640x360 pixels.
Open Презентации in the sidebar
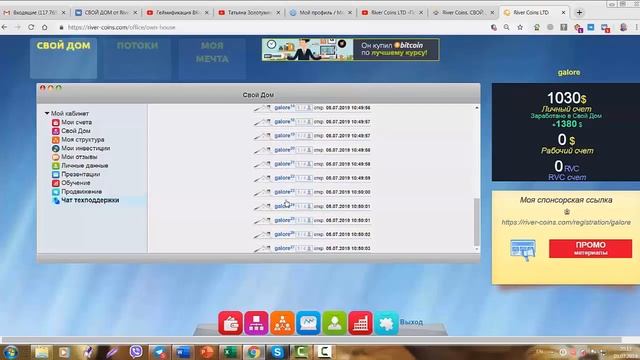[80, 174]
